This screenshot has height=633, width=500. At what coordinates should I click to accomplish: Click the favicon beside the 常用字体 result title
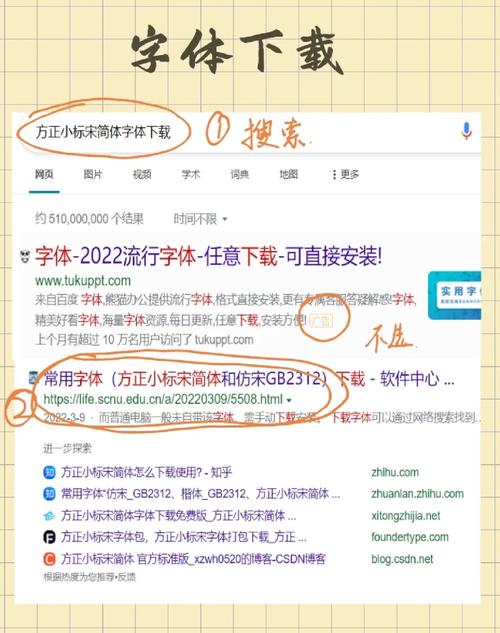[34, 379]
